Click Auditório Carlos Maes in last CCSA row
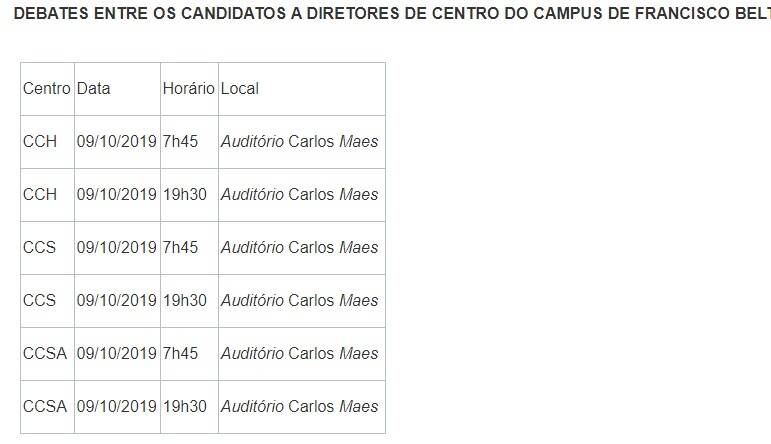 point(299,407)
